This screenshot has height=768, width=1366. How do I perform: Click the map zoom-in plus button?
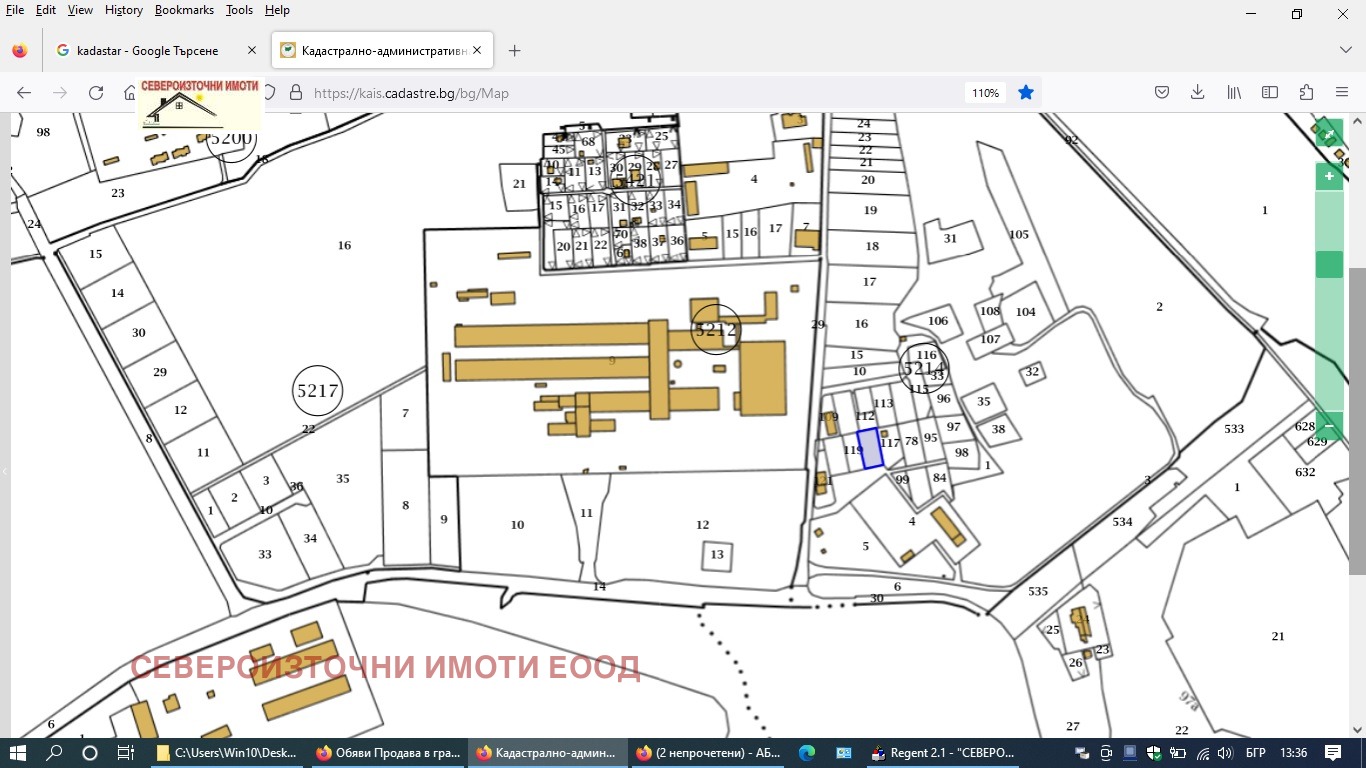coord(1328,176)
